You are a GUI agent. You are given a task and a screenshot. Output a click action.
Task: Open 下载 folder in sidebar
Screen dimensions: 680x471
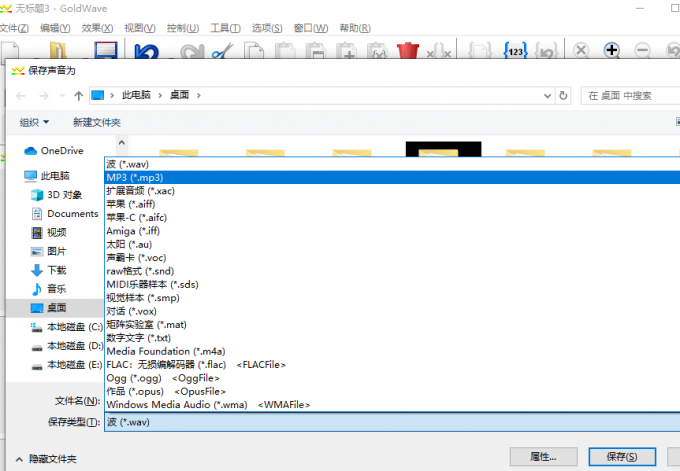coord(49,271)
